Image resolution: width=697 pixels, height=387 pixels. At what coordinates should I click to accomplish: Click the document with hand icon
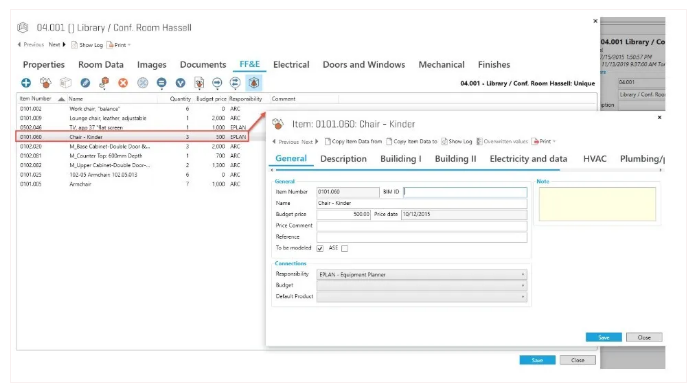[199, 83]
